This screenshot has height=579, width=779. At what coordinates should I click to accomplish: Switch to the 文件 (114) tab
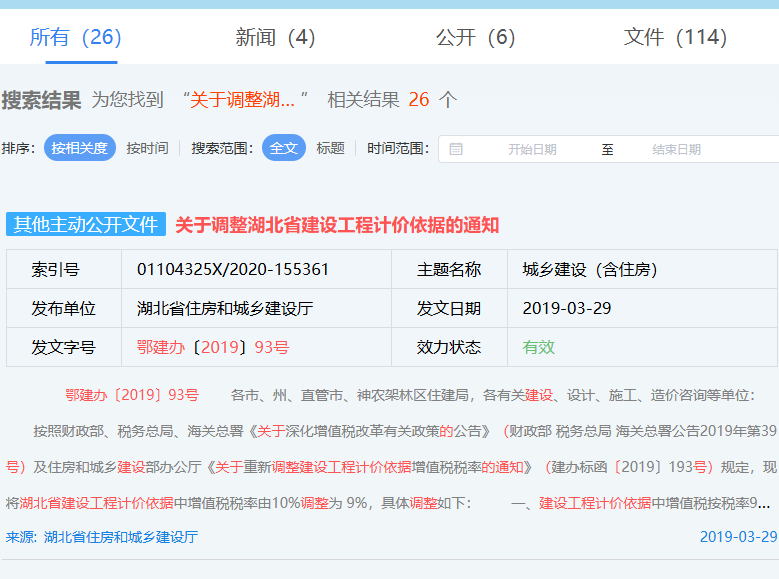[675, 38]
